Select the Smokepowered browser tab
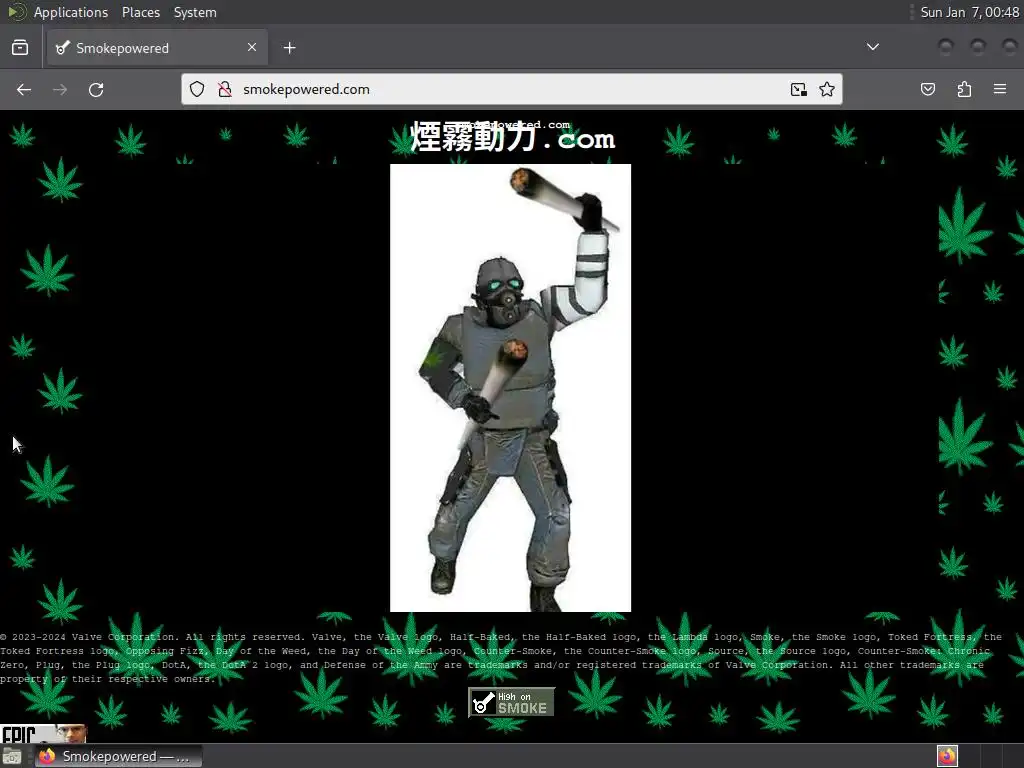 coord(157,48)
